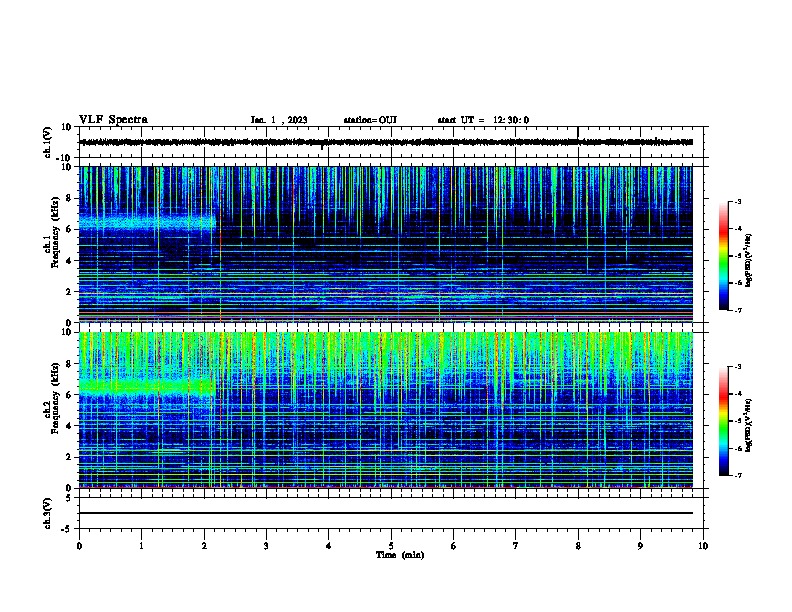This screenshot has height=612, width=792.
Task: Click the "ch.3(V)" waveform axis label
Action: tap(47, 513)
